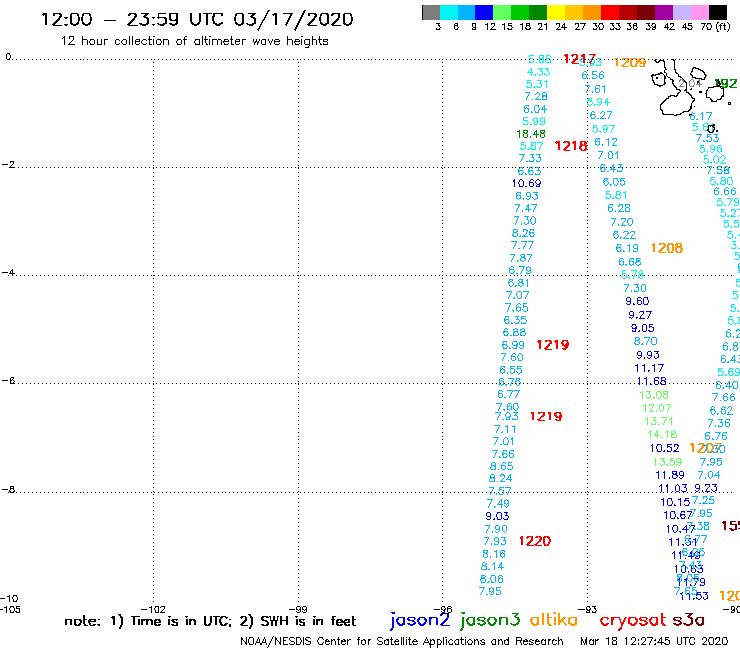The width and height of the screenshot is (740, 650).
Task: Click the blue 9.03 wave height reading
Action: [x=497, y=516]
